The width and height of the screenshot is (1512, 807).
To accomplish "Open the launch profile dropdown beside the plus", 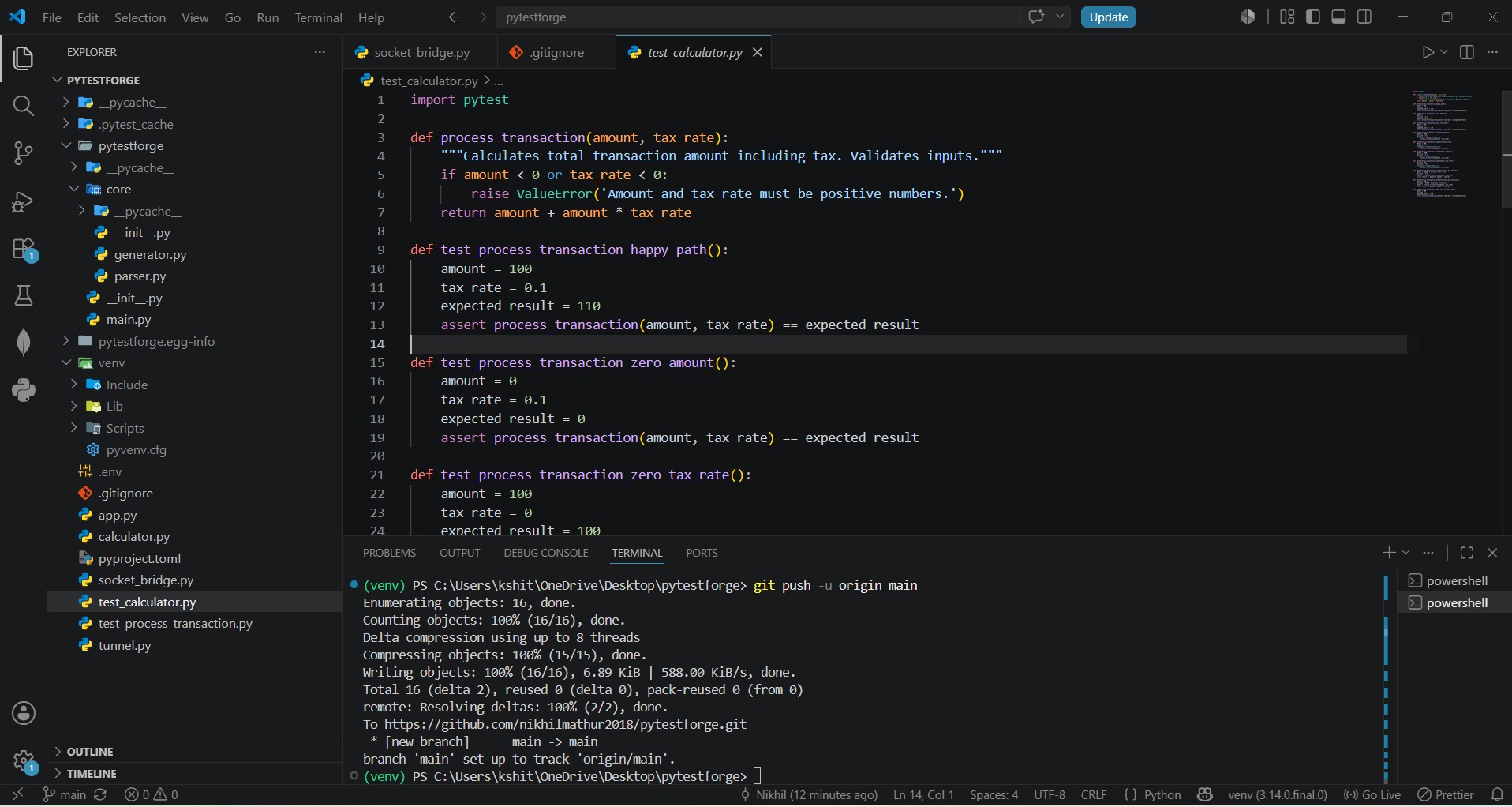I will (x=1405, y=553).
